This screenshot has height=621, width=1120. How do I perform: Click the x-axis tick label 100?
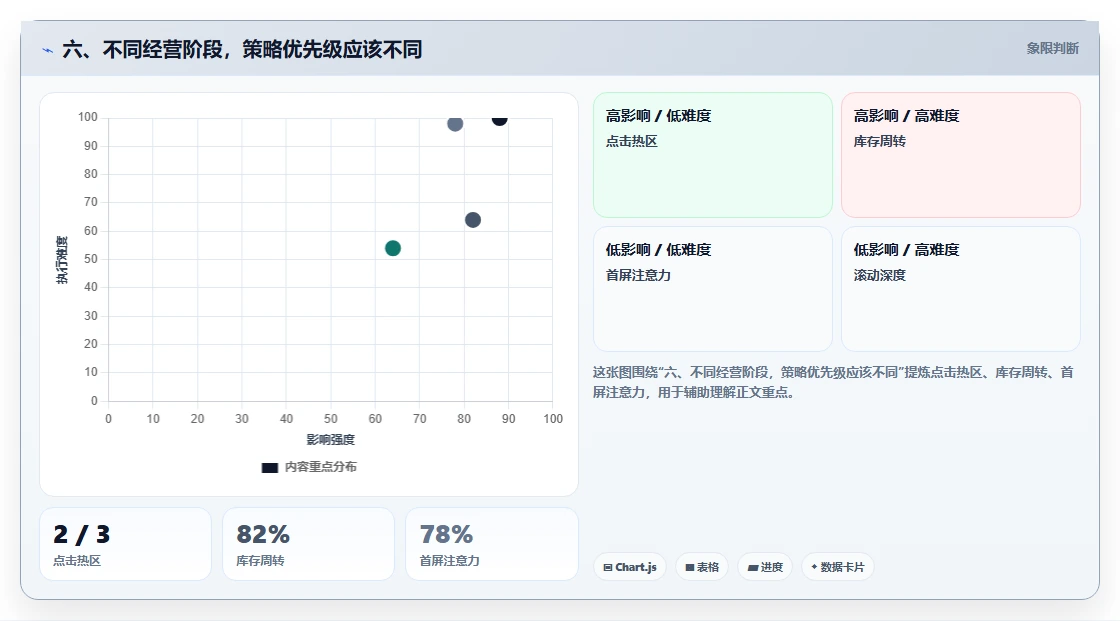point(553,419)
